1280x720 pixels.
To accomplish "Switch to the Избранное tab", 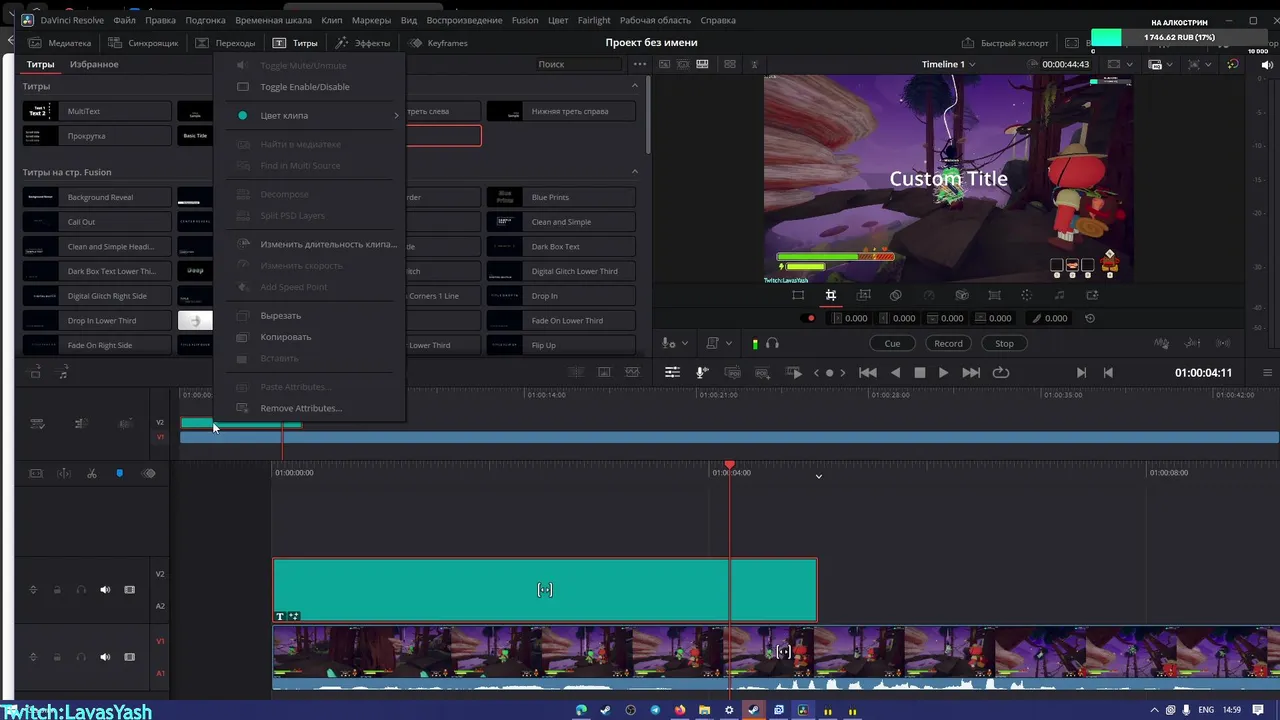I will coord(94,64).
